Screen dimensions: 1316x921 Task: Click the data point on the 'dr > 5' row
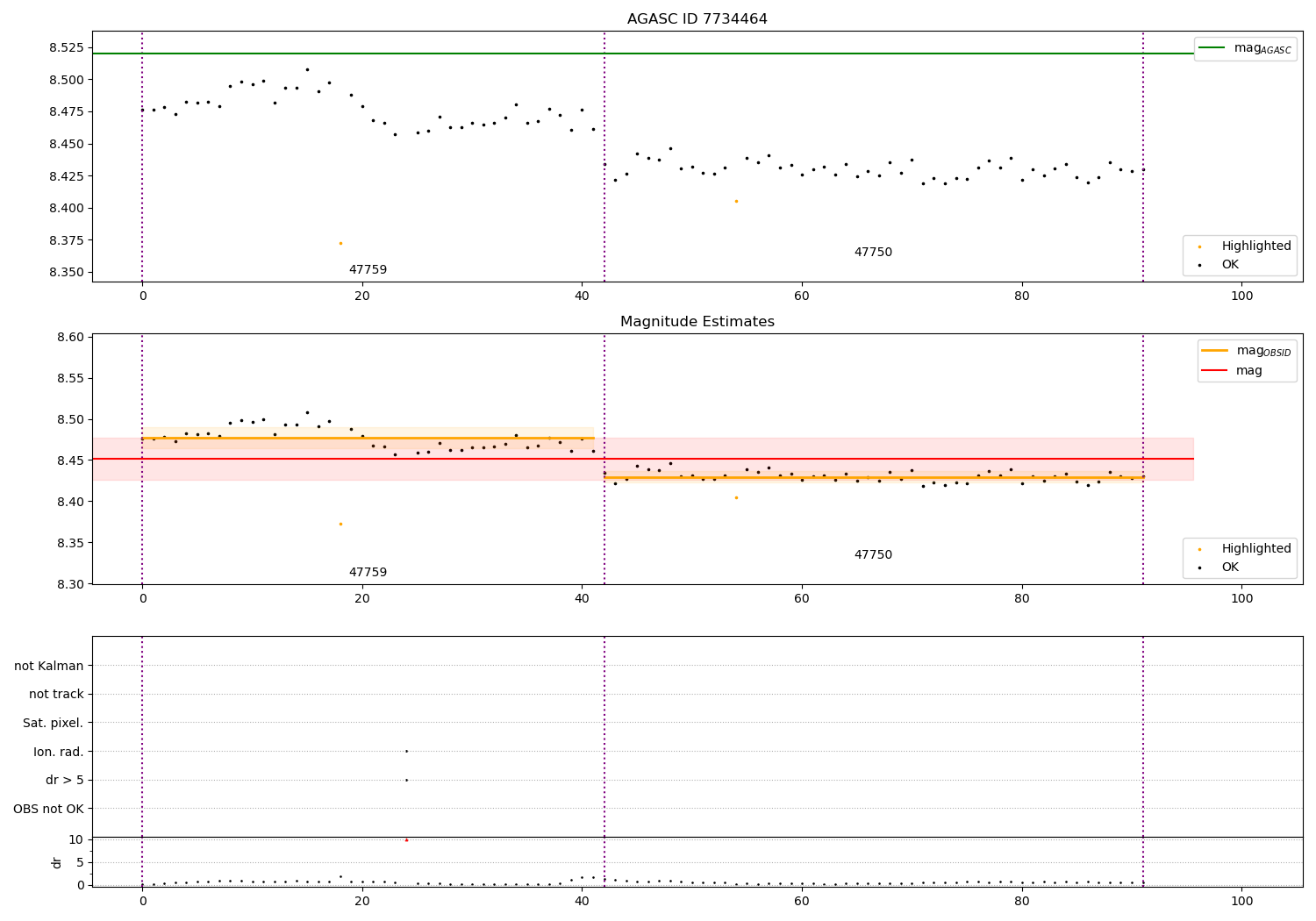pyautogui.click(x=406, y=780)
